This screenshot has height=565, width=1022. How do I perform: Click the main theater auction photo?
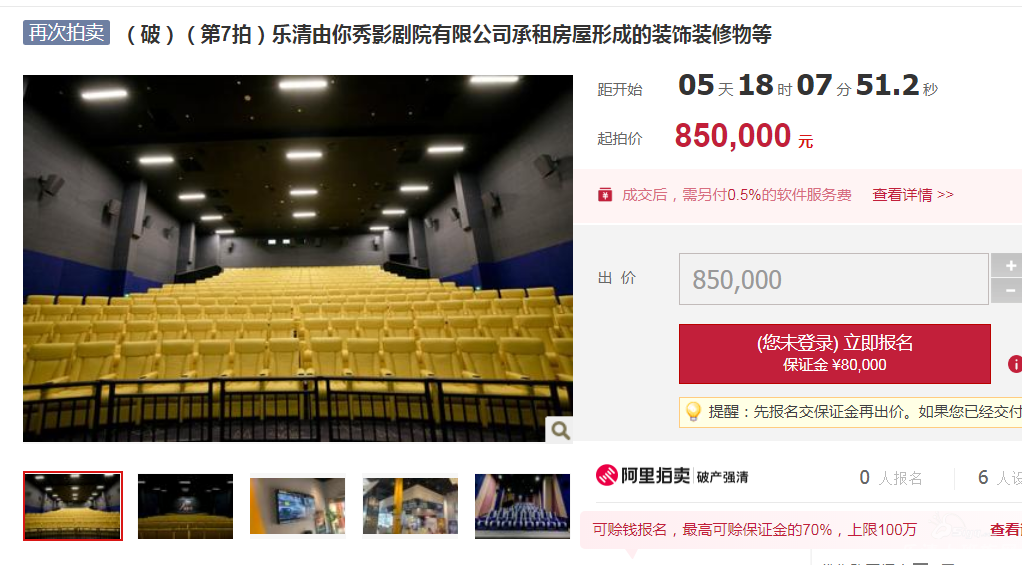coord(298,258)
